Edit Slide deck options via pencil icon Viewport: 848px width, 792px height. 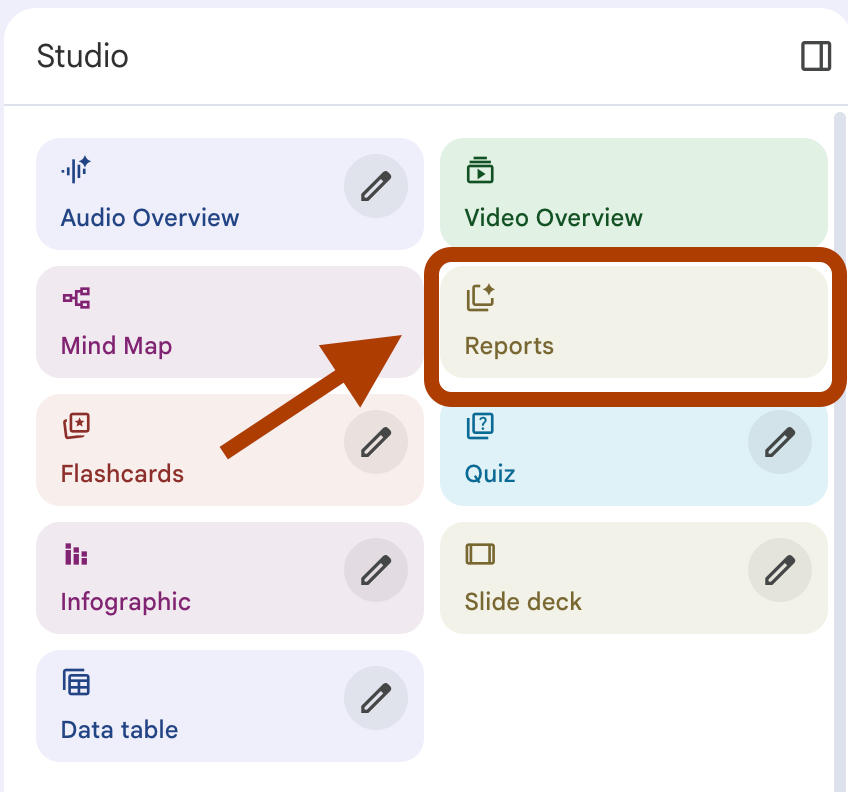[x=779, y=570]
